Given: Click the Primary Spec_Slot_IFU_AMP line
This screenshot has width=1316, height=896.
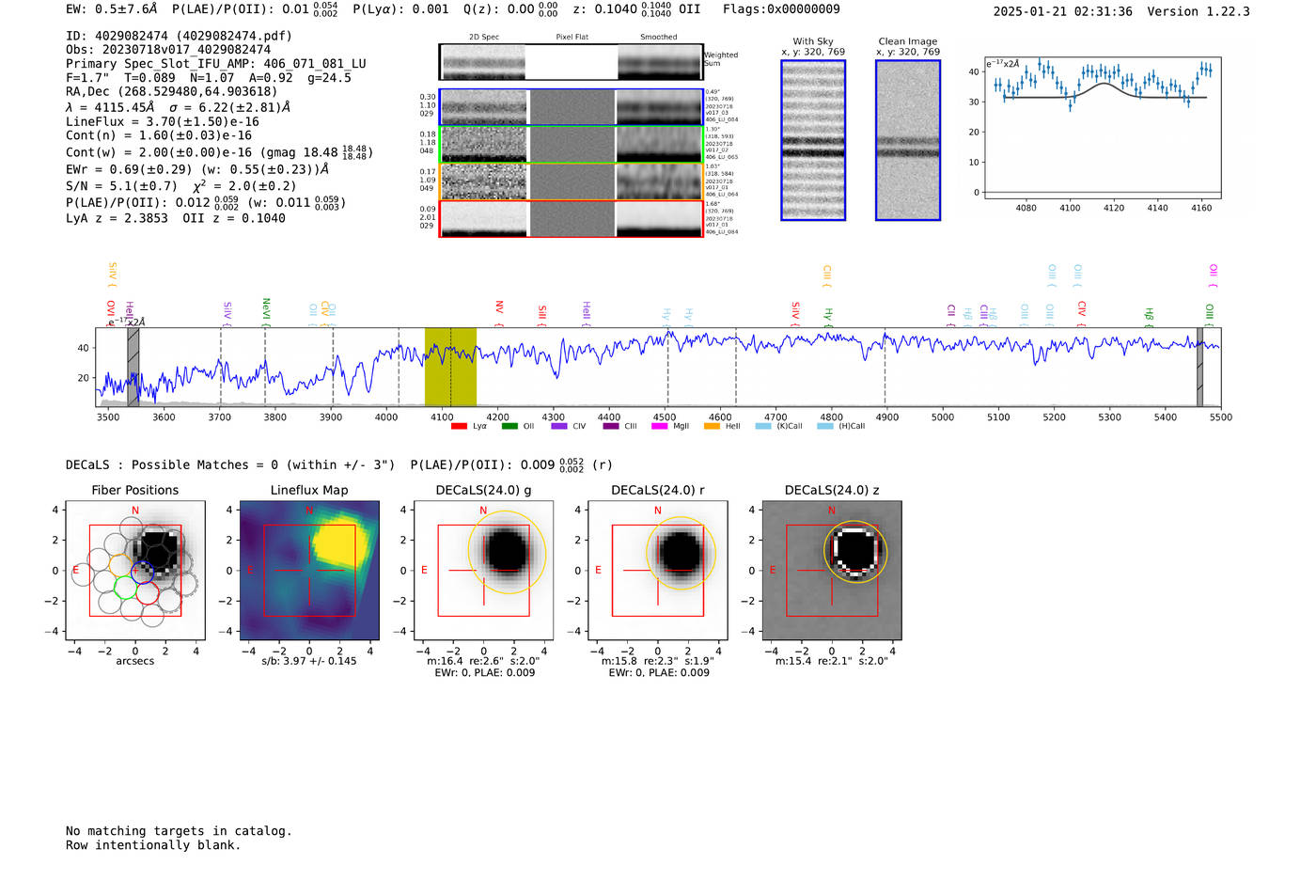Looking at the screenshot, I should click(216, 64).
